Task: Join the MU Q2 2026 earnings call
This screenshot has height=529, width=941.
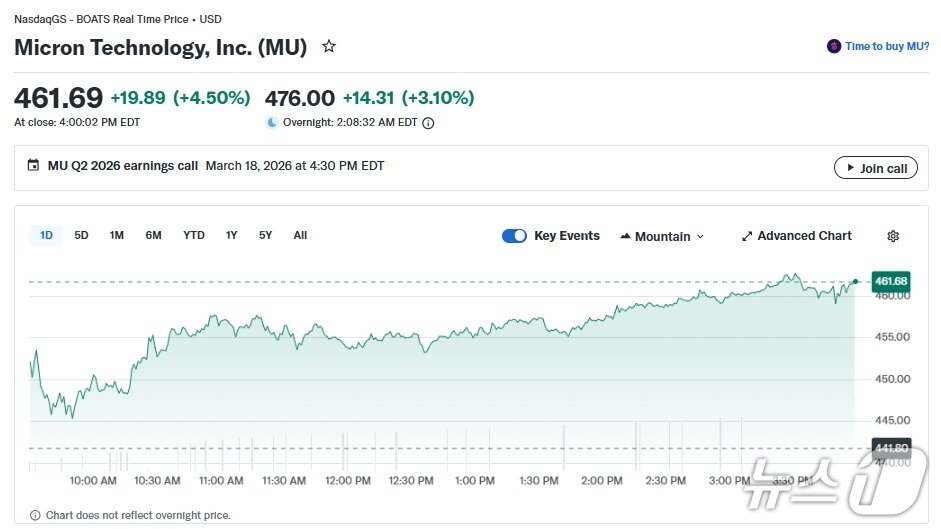Action: point(875,168)
